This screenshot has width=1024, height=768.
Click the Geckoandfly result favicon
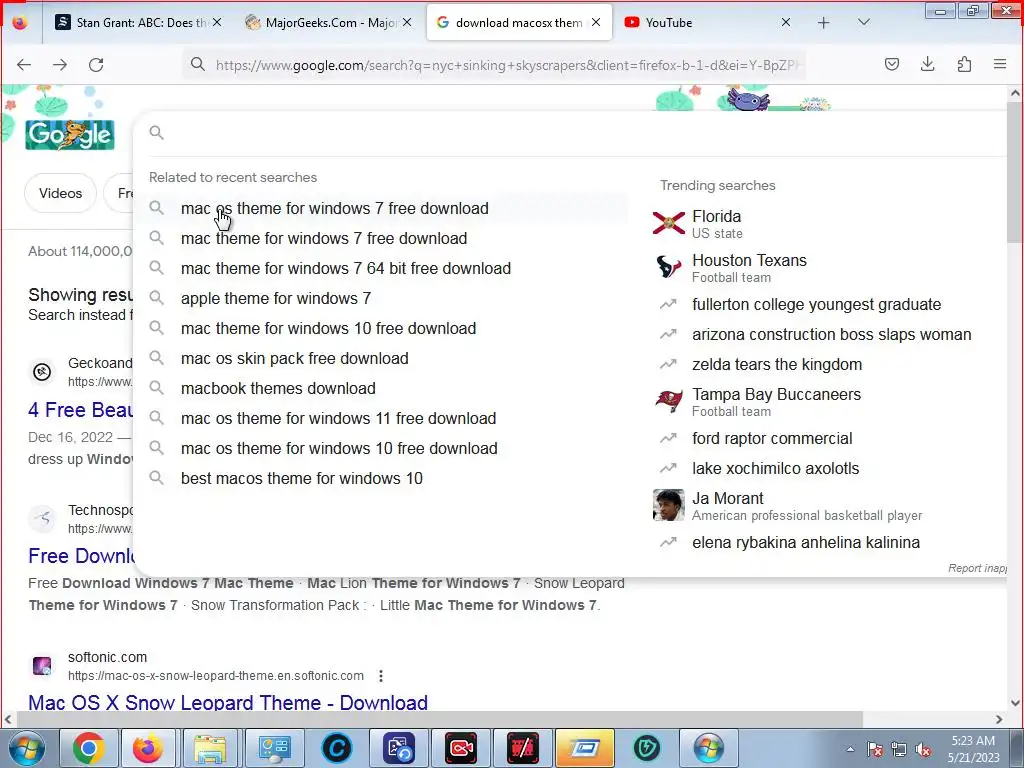pos(42,372)
